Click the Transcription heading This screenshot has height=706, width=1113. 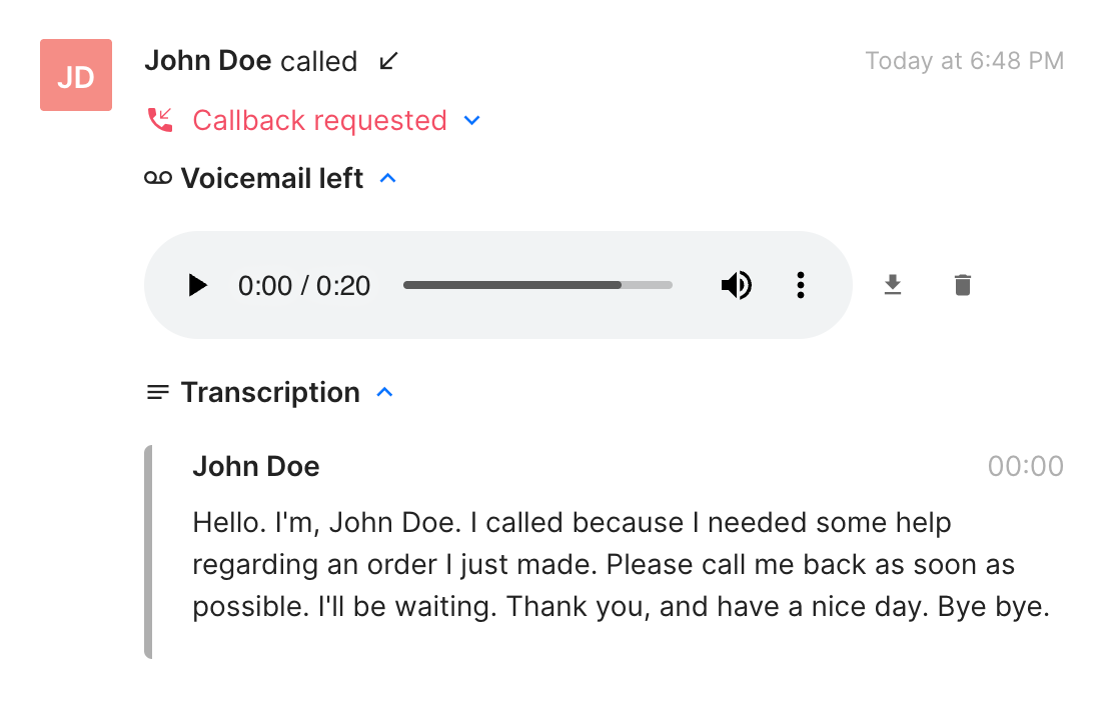270,392
